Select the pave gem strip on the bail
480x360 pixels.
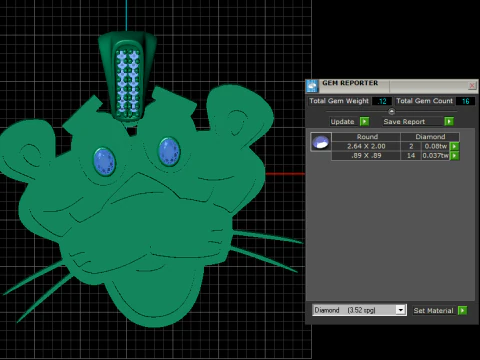(128, 83)
